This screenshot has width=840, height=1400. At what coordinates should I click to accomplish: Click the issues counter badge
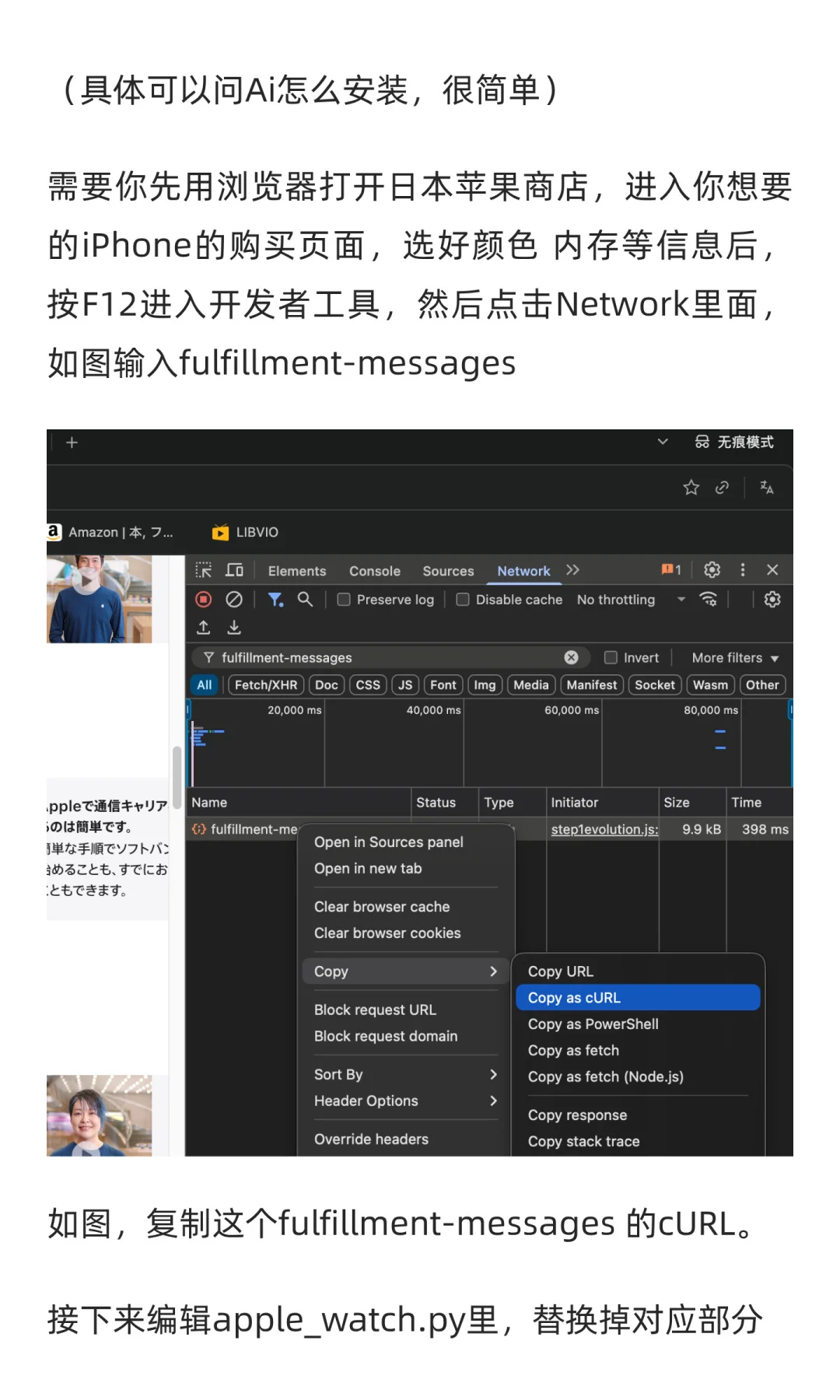coord(671,570)
